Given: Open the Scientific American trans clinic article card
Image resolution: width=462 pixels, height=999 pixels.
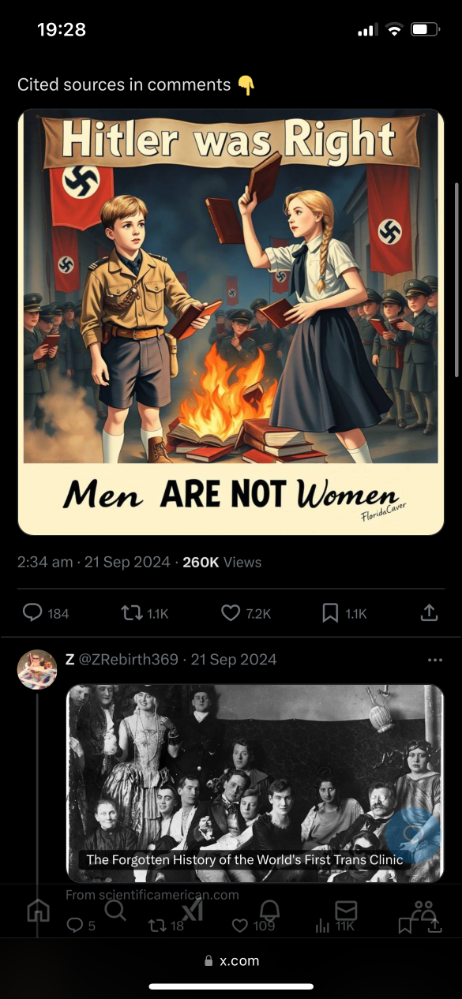Looking at the screenshot, I should coord(254,784).
